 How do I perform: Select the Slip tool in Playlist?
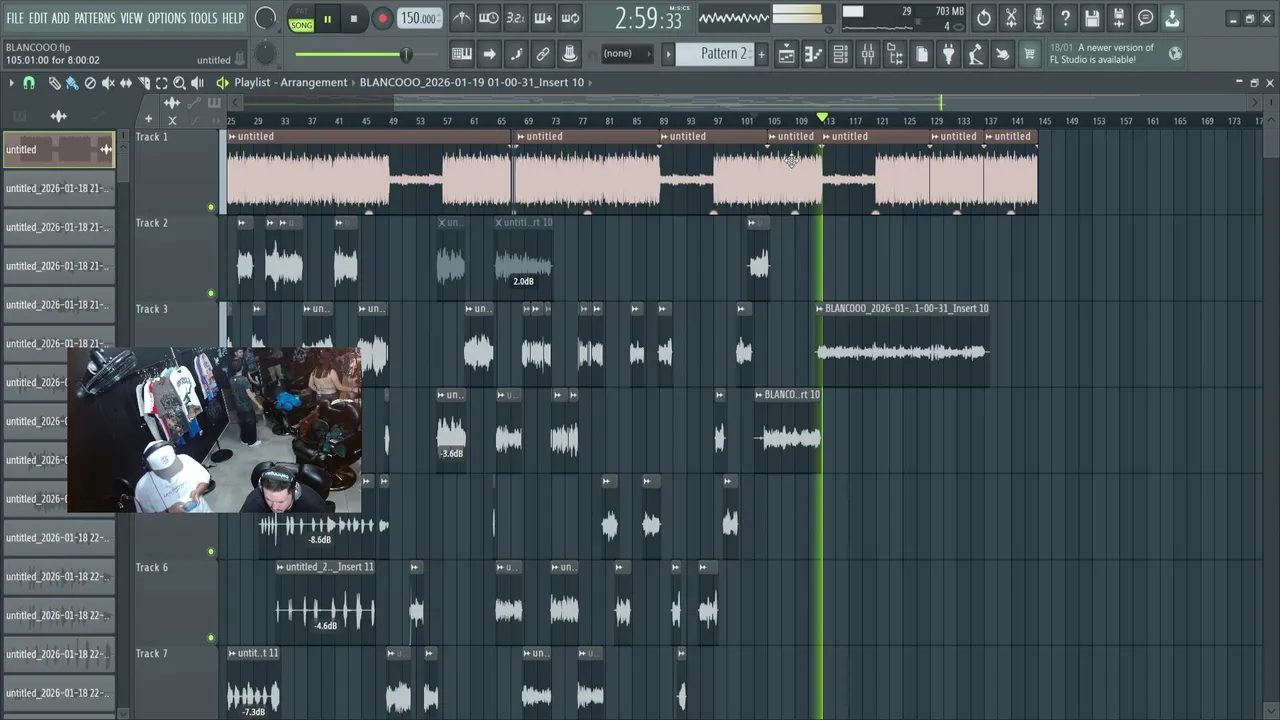[x=126, y=83]
